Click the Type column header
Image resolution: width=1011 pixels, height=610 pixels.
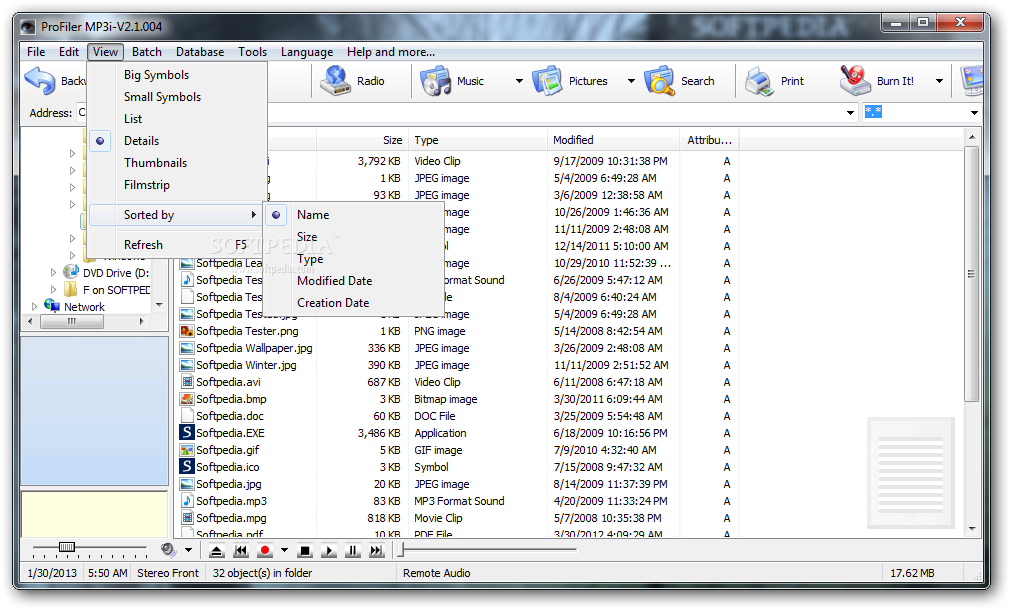click(476, 140)
